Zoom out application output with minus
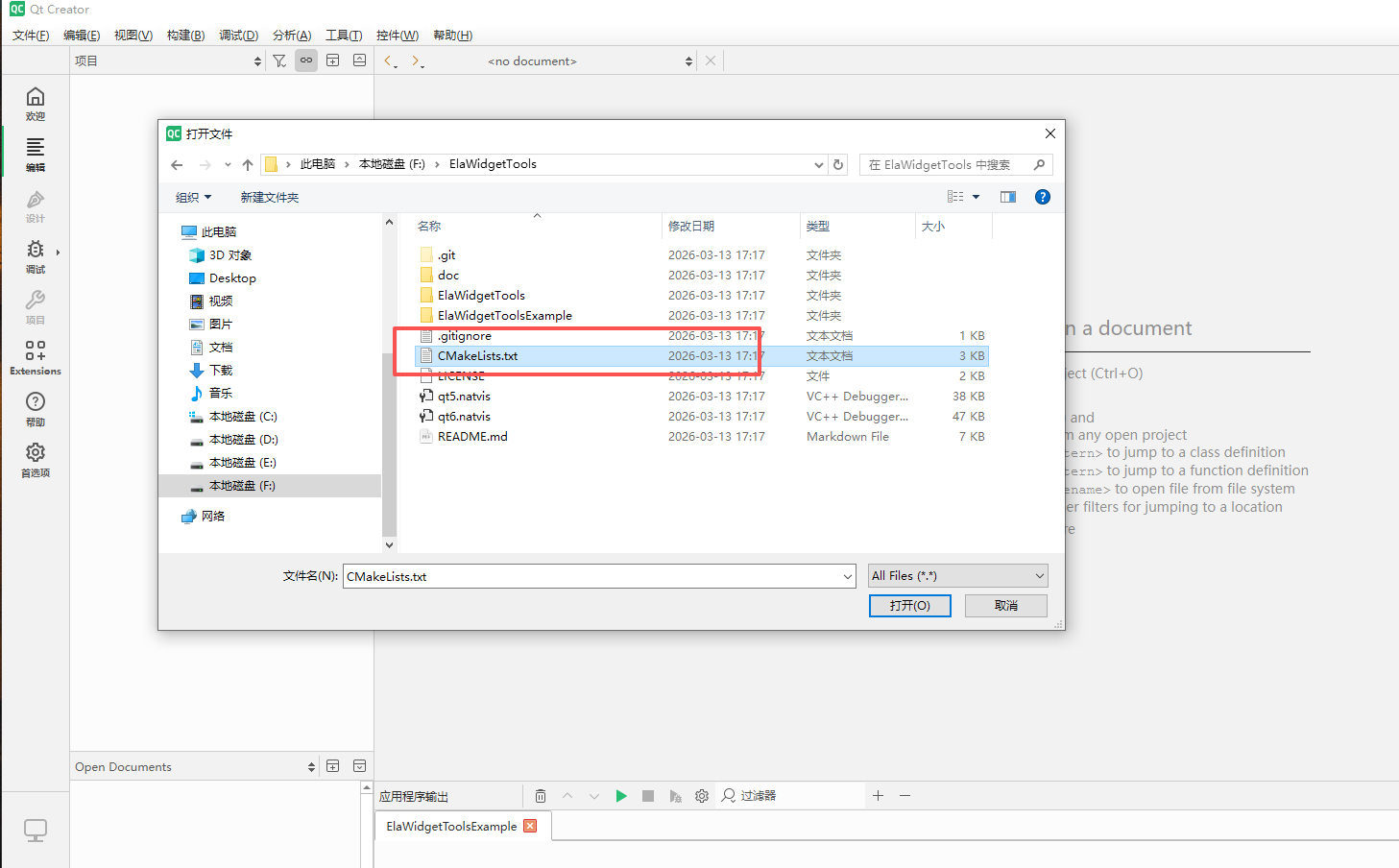This screenshot has height=868, width=1399. [x=905, y=795]
